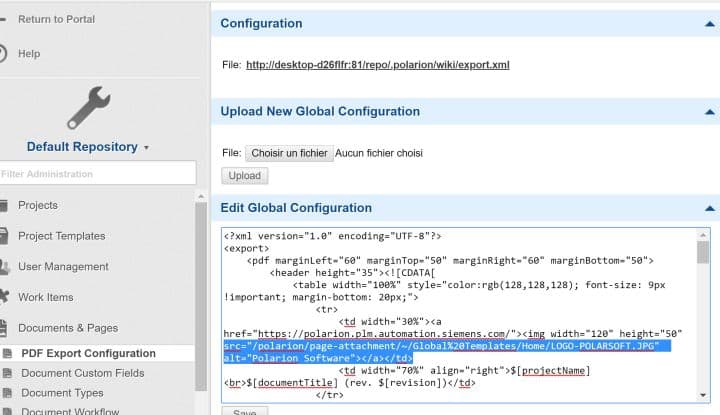Click the Documents & Pages icon
This screenshot has width=720, height=415.
[x=3, y=328]
